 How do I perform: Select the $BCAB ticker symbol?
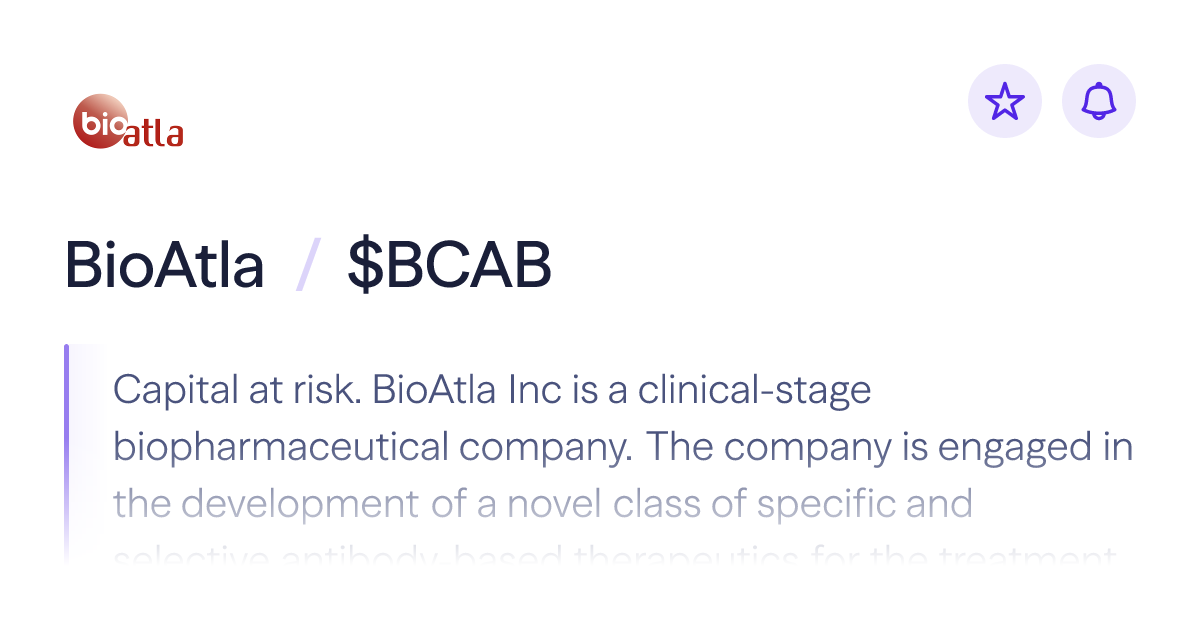click(450, 263)
